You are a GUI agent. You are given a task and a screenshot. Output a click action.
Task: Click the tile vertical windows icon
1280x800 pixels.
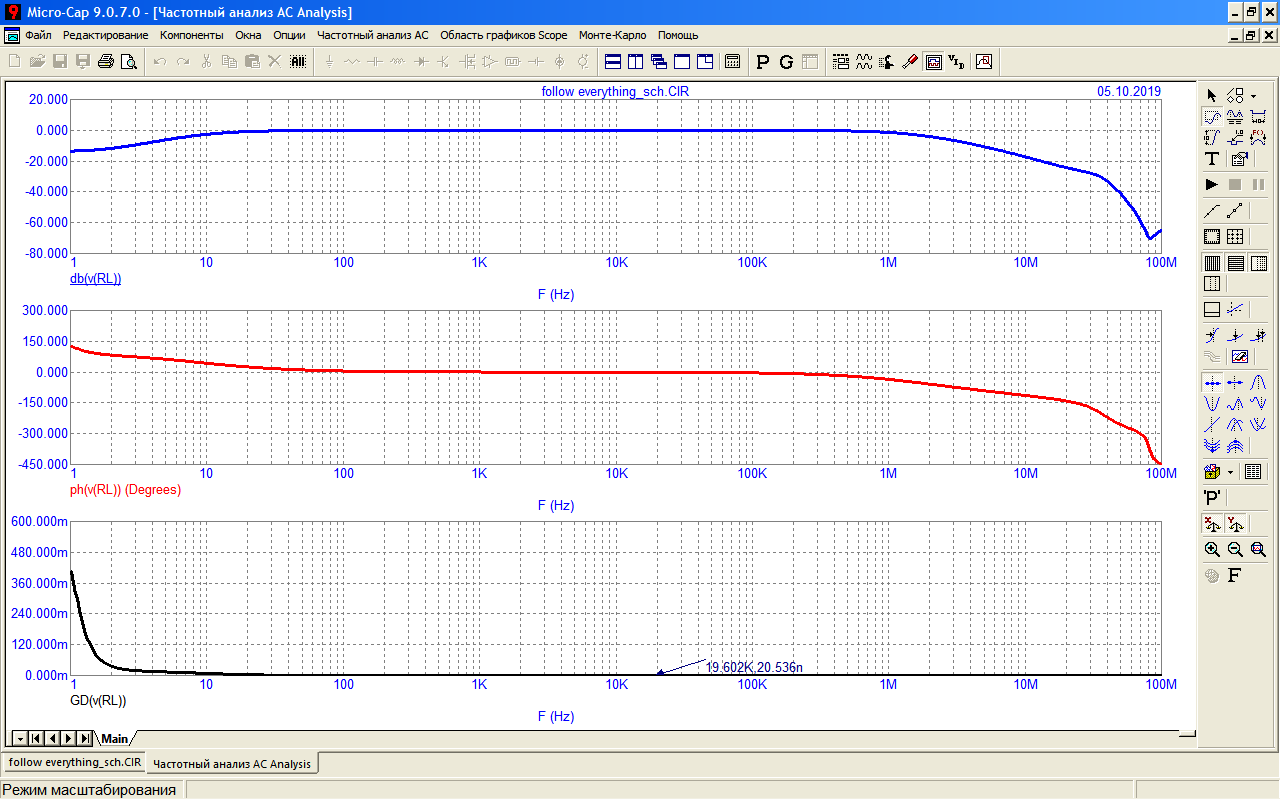(x=635, y=62)
